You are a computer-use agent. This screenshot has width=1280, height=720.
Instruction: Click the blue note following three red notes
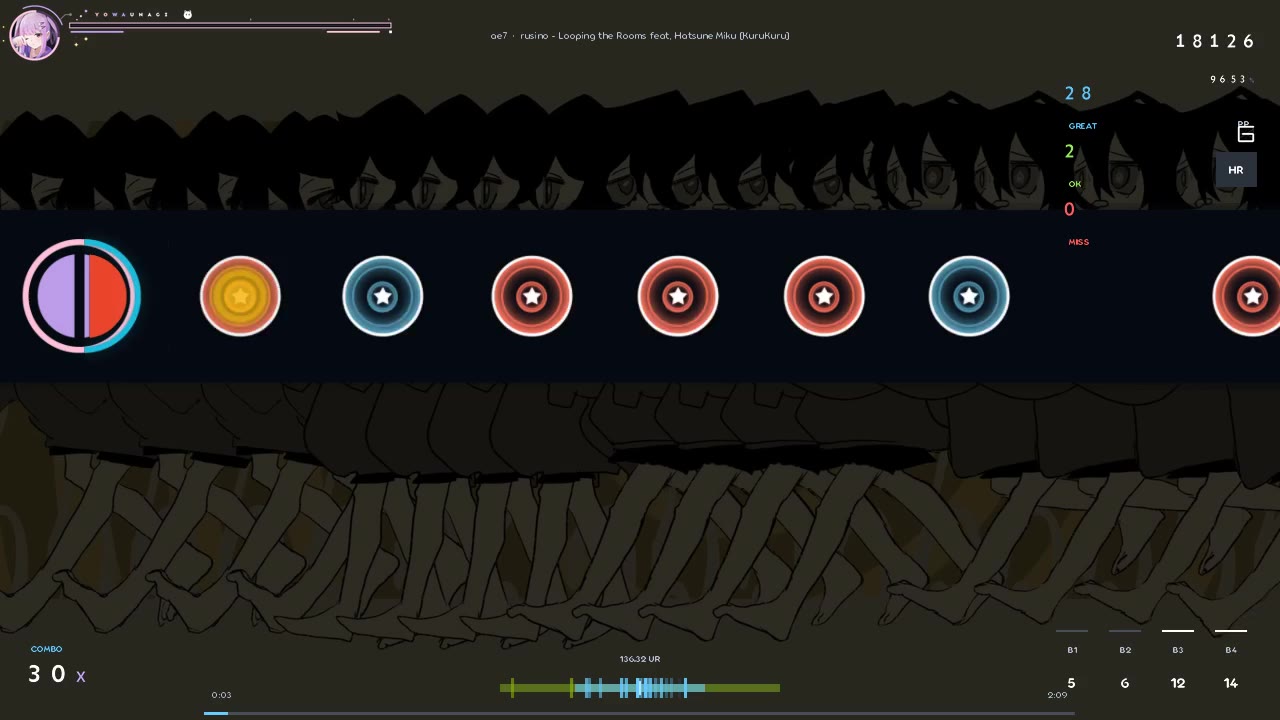(x=969, y=296)
